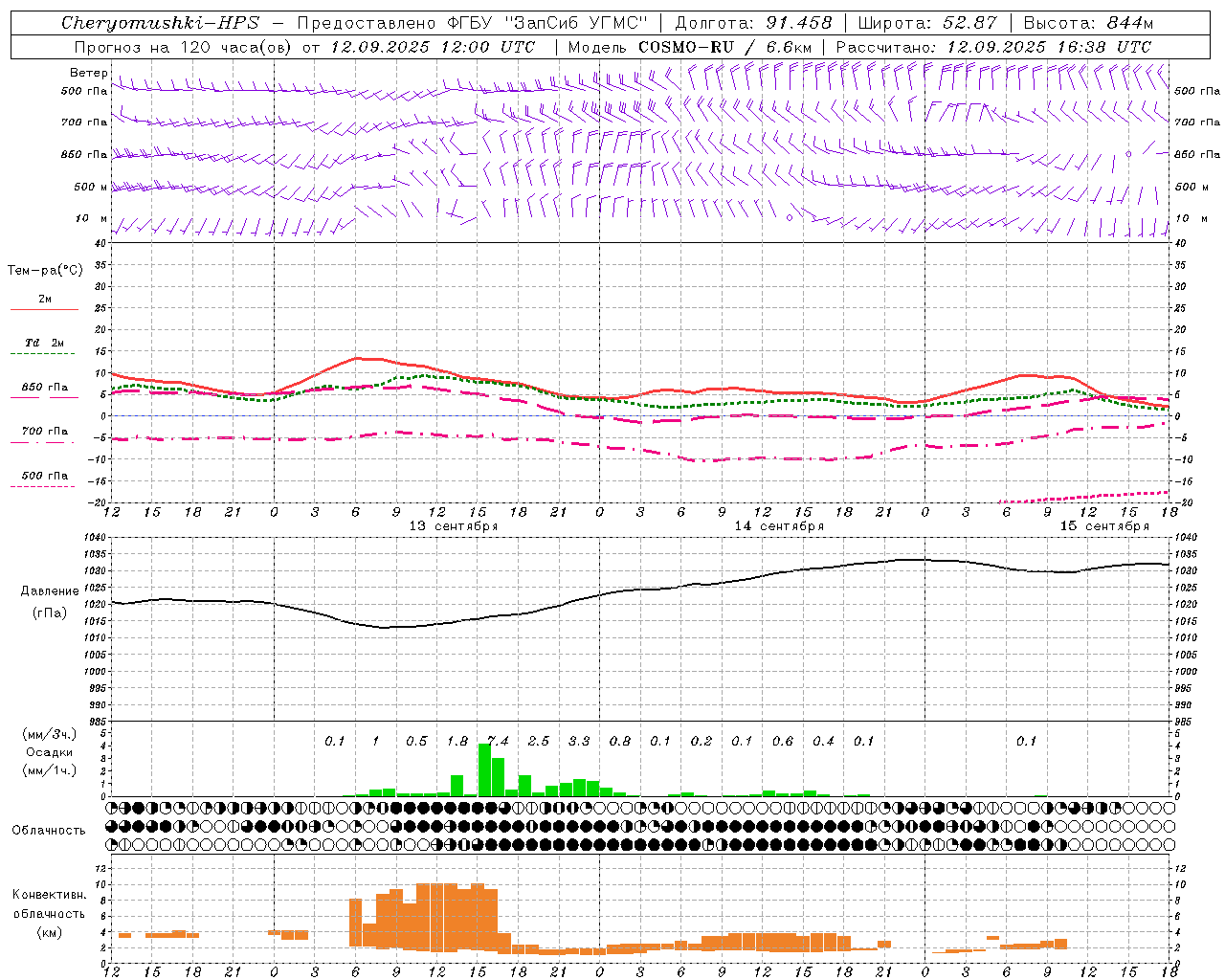The height and width of the screenshot is (980, 1225).
Task: Click the 850 гПа entry in temperature legend
Action: [x=44, y=387]
